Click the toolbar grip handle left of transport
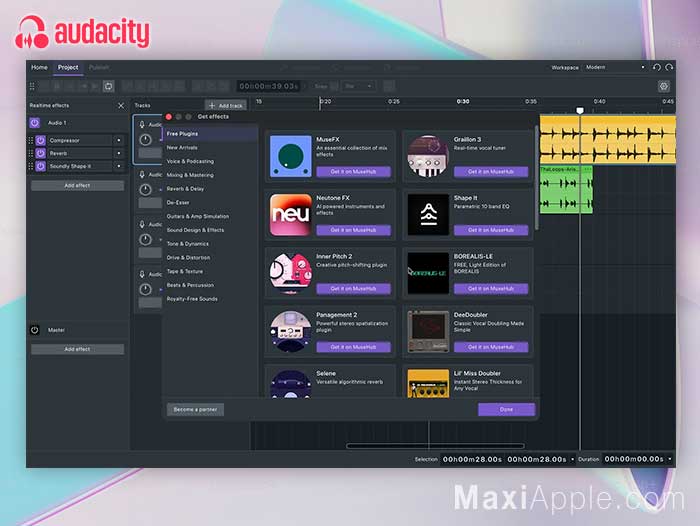This screenshot has width=700, height=526. pos(32,86)
